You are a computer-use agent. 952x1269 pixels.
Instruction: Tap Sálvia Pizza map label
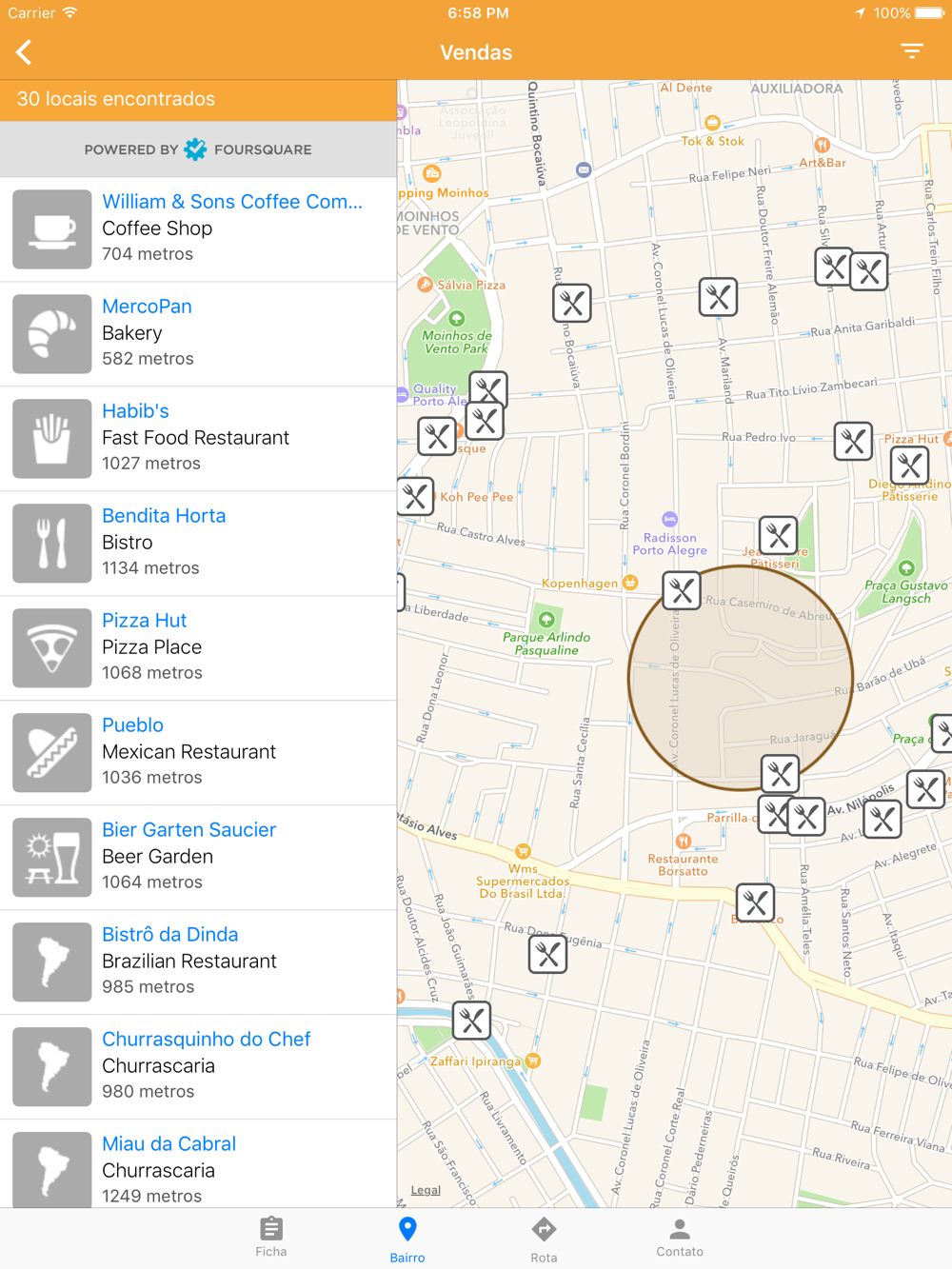click(x=471, y=285)
